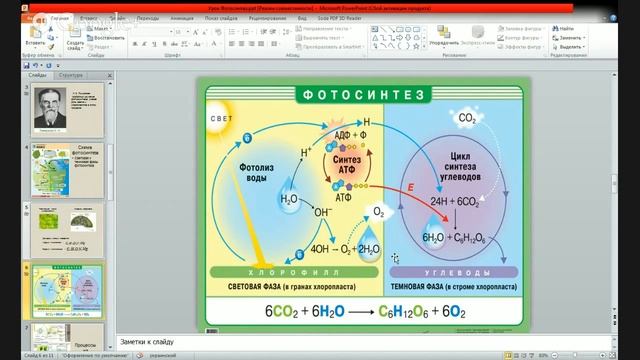
Task: Click the Copy icon in clipboard group
Action: 51,38
